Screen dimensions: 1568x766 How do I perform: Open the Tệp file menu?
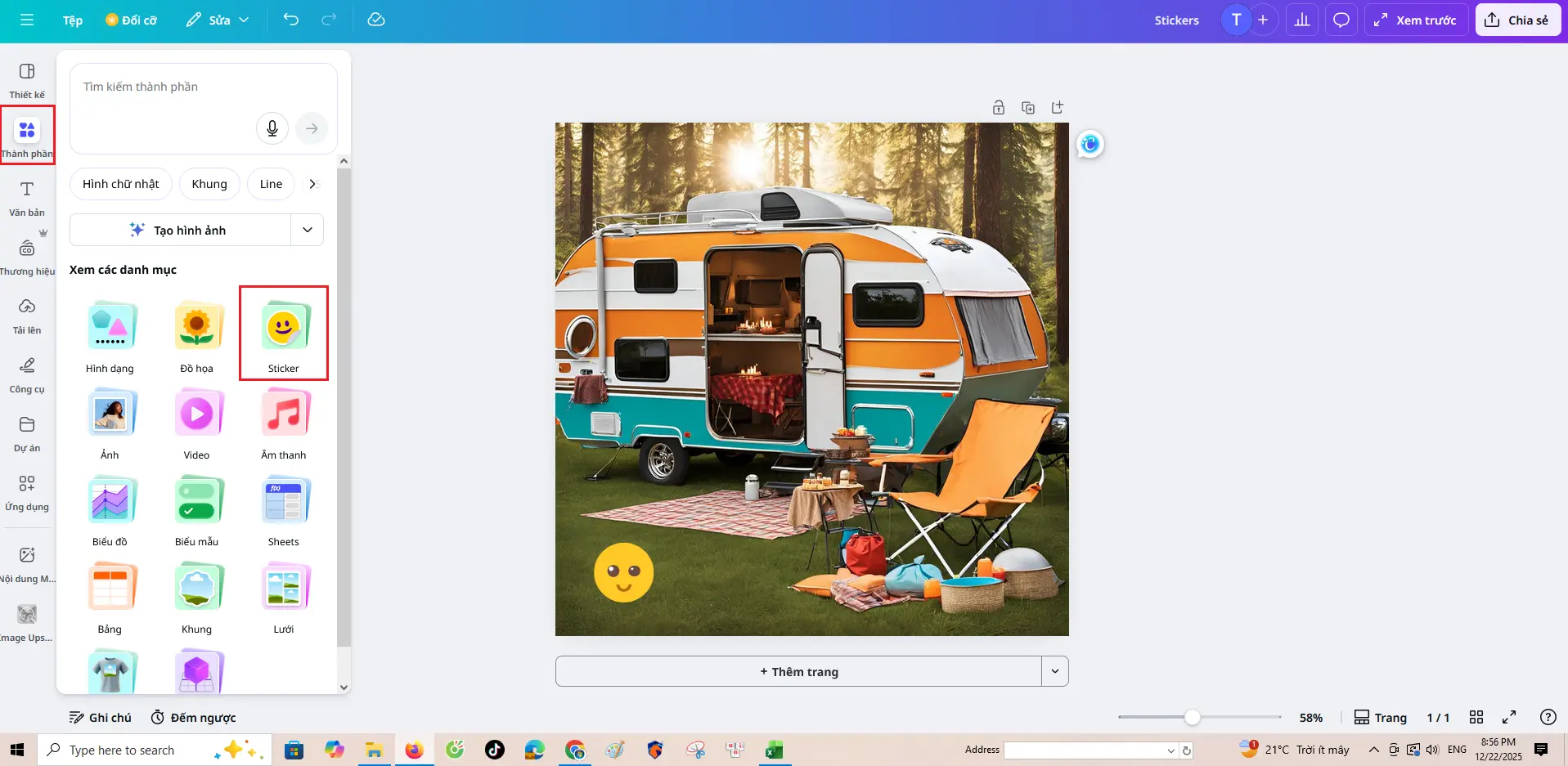[73, 20]
